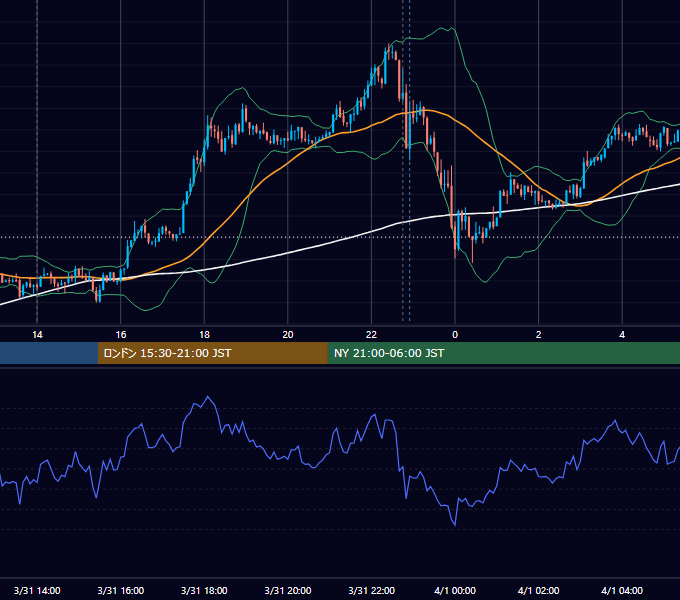Click the blue session bar before ロンドン
Viewport: 680px width, 600px height.
click(x=49, y=353)
